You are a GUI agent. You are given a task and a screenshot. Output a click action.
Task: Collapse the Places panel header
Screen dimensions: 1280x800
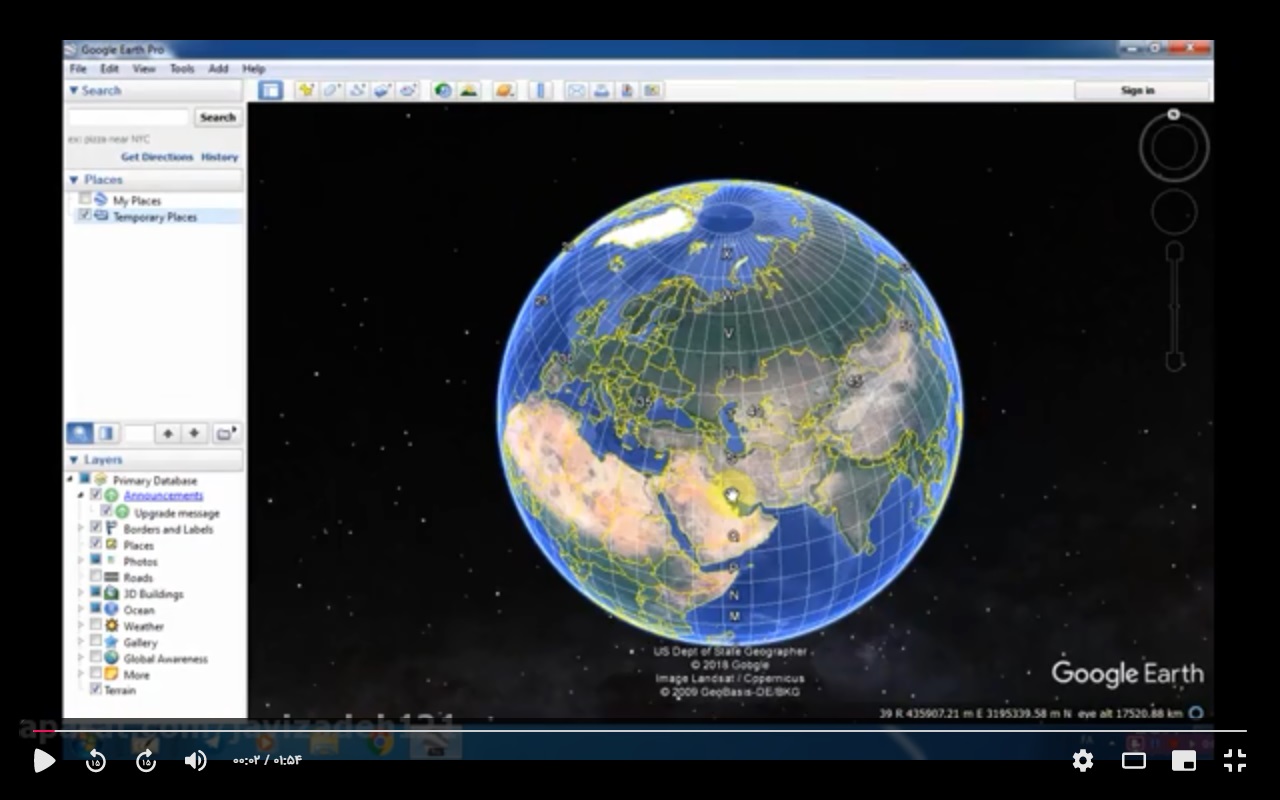pyautogui.click(x=73, y=180)
